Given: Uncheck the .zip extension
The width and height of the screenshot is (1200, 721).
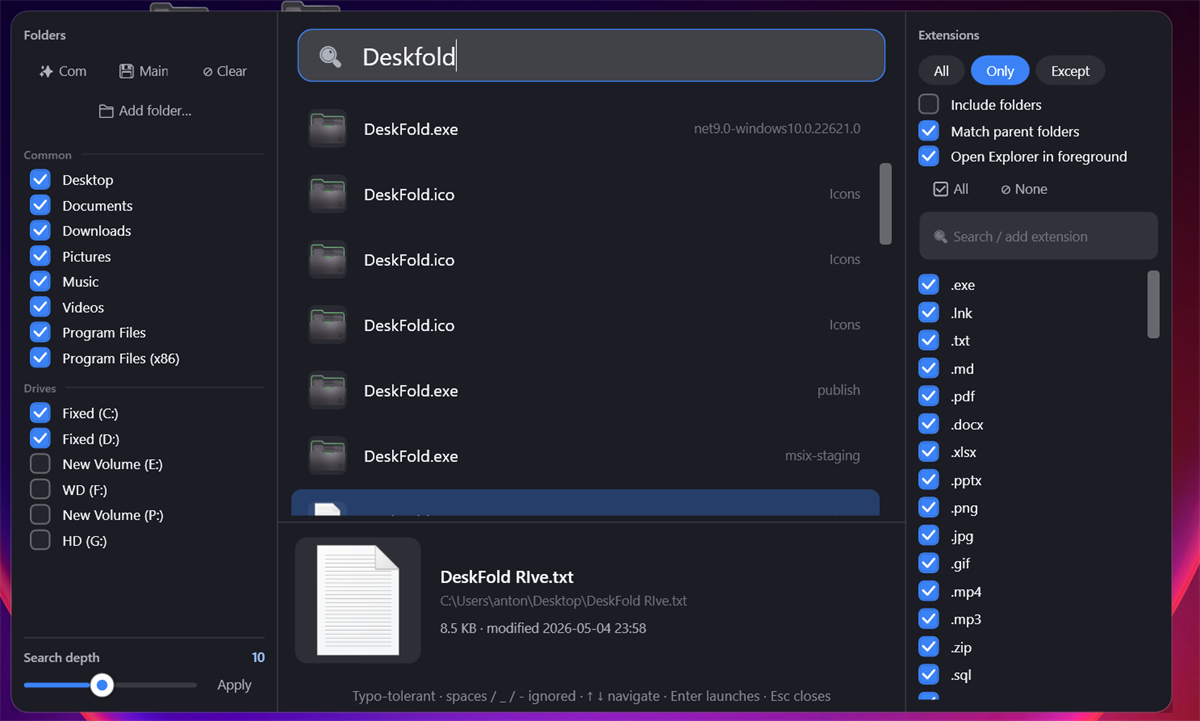Looking at the screenshot, I should (929, 646).
